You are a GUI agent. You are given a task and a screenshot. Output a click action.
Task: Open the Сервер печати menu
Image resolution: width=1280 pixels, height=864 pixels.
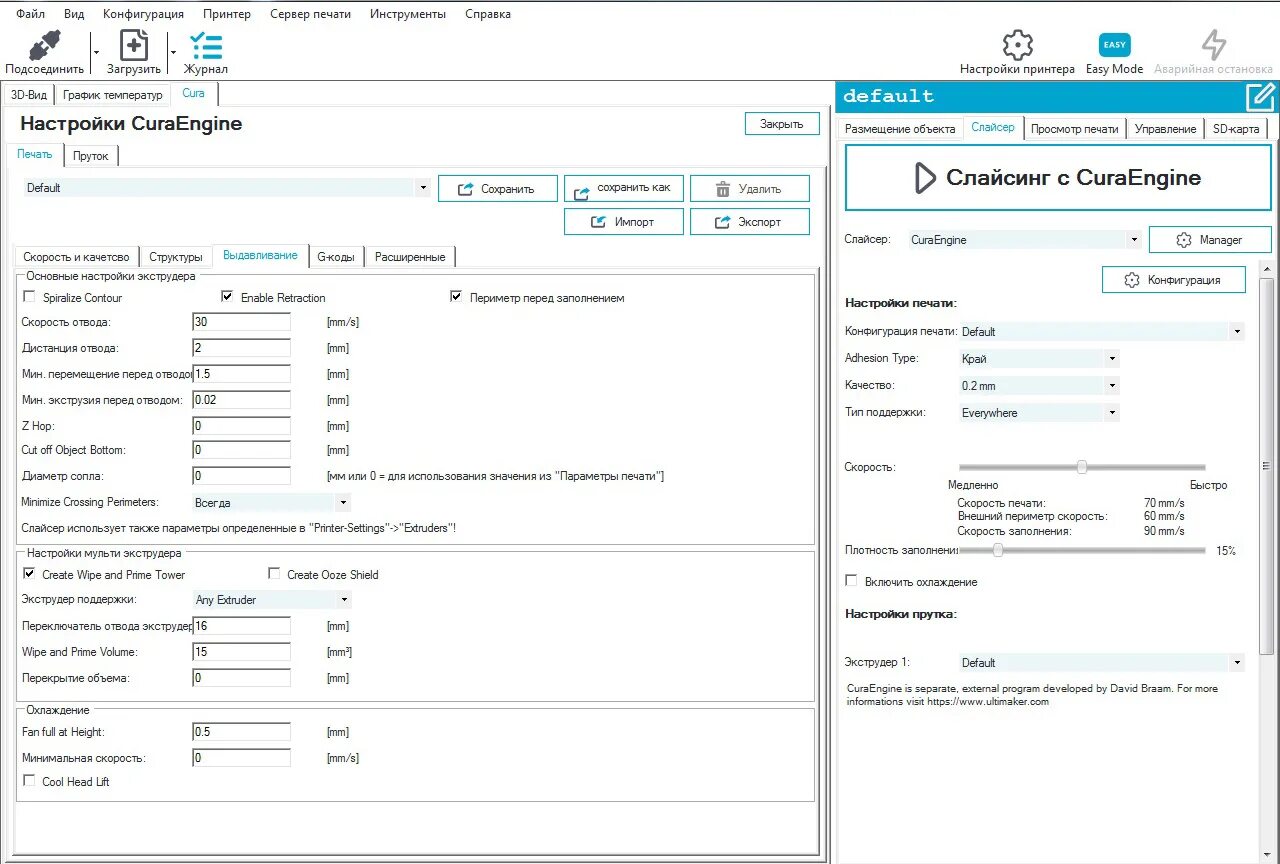click(310, 14)
